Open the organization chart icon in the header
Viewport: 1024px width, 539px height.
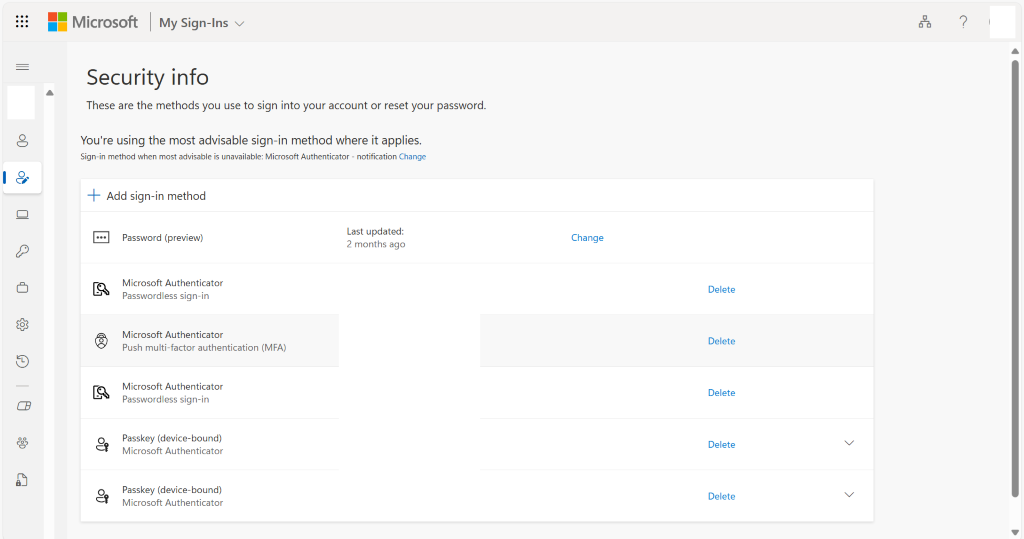(925, 22)
